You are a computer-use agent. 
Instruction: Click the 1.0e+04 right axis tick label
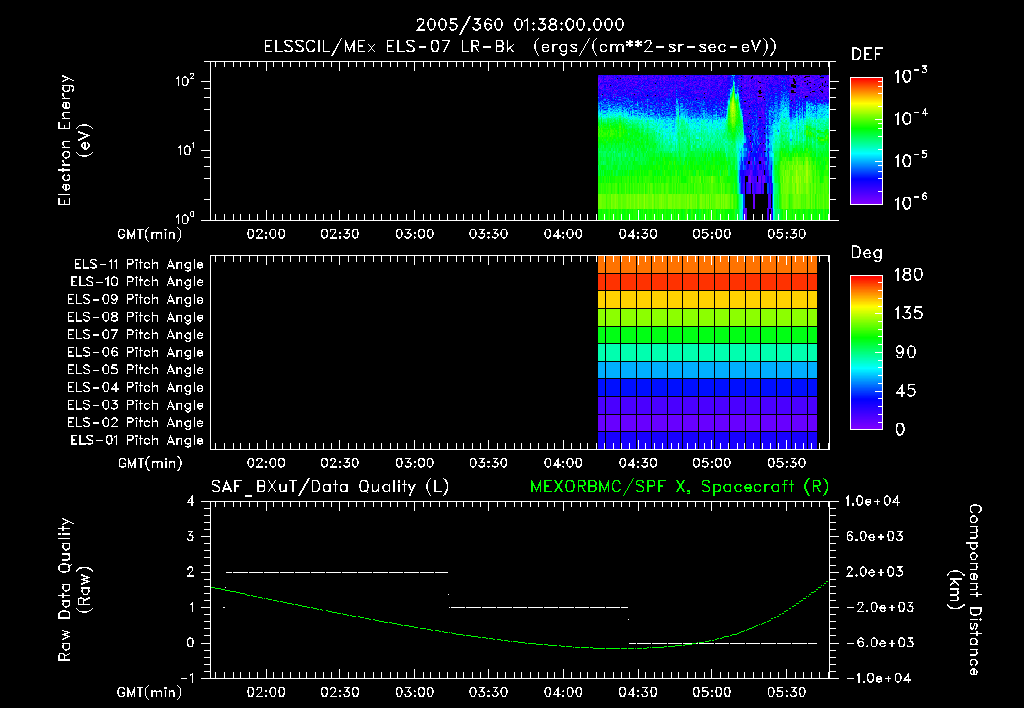tap(872, 501)
